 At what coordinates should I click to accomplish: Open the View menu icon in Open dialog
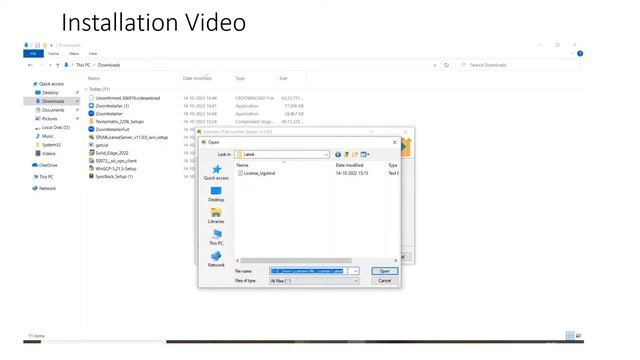tap(364, 155)
